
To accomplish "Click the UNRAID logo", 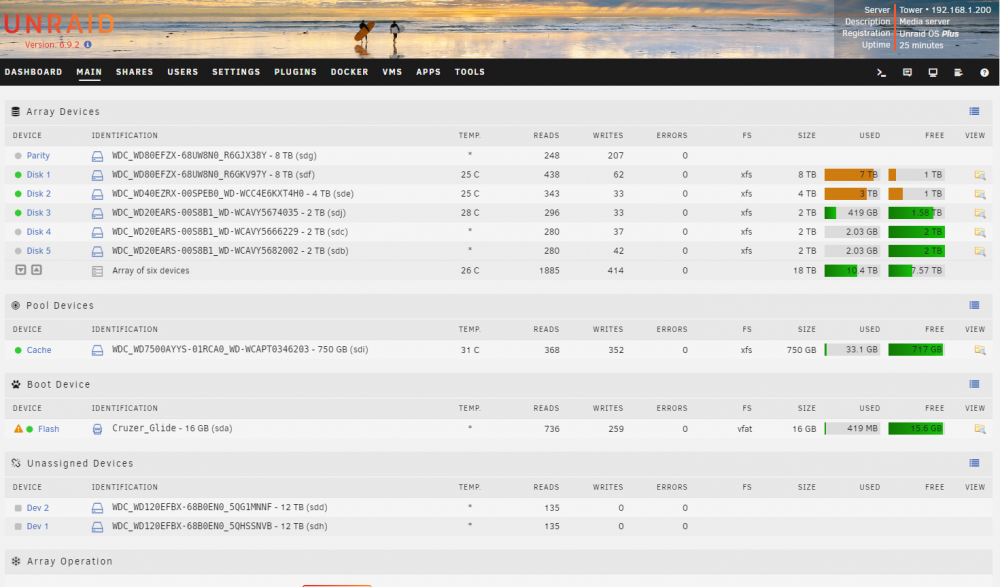I will 59,24.
